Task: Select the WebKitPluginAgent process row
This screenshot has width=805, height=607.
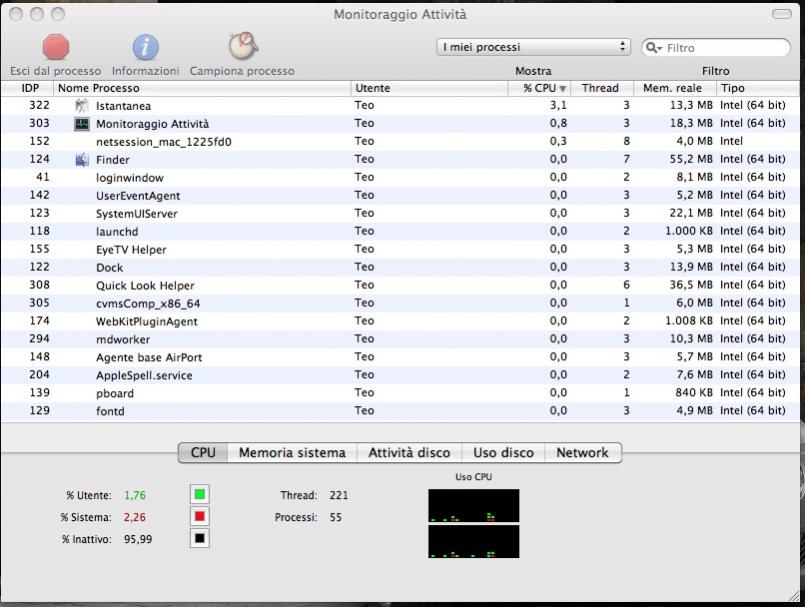Action: [400, 321]
